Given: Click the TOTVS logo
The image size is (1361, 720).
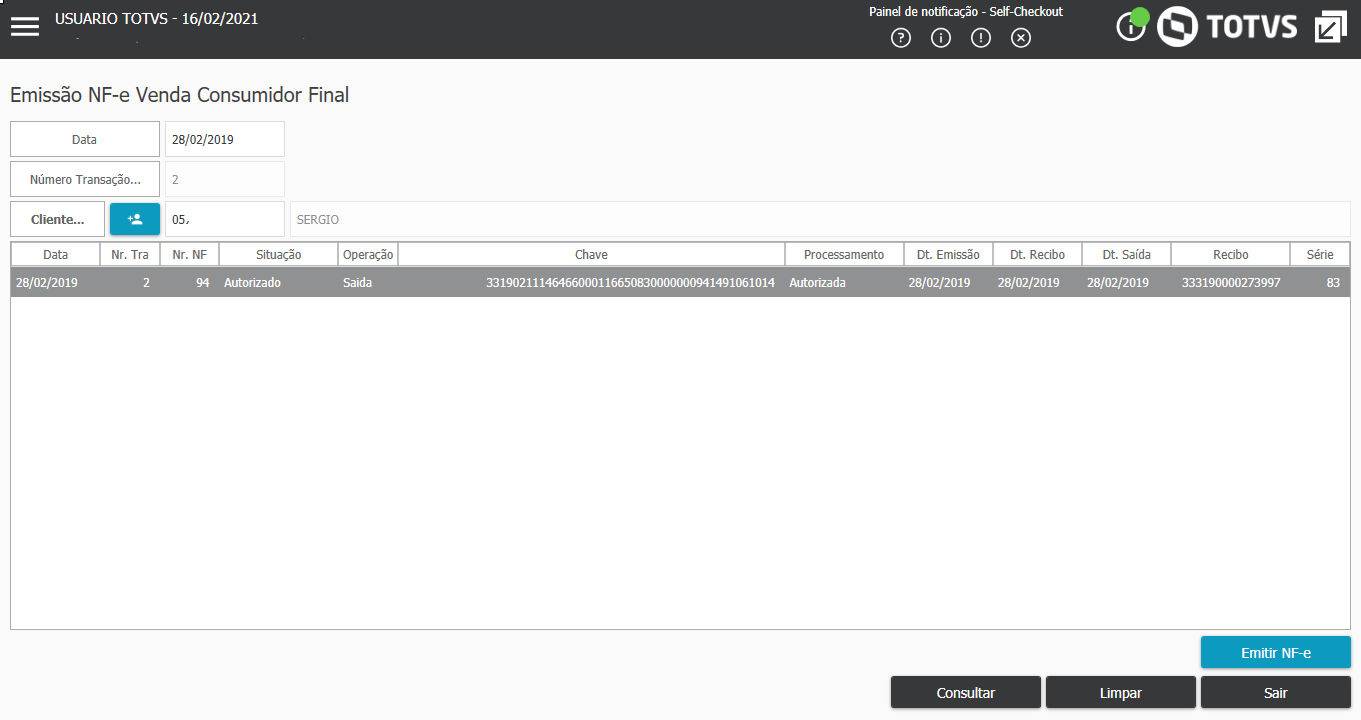Looking at the screenshot, I should [x=1227, y=27].
